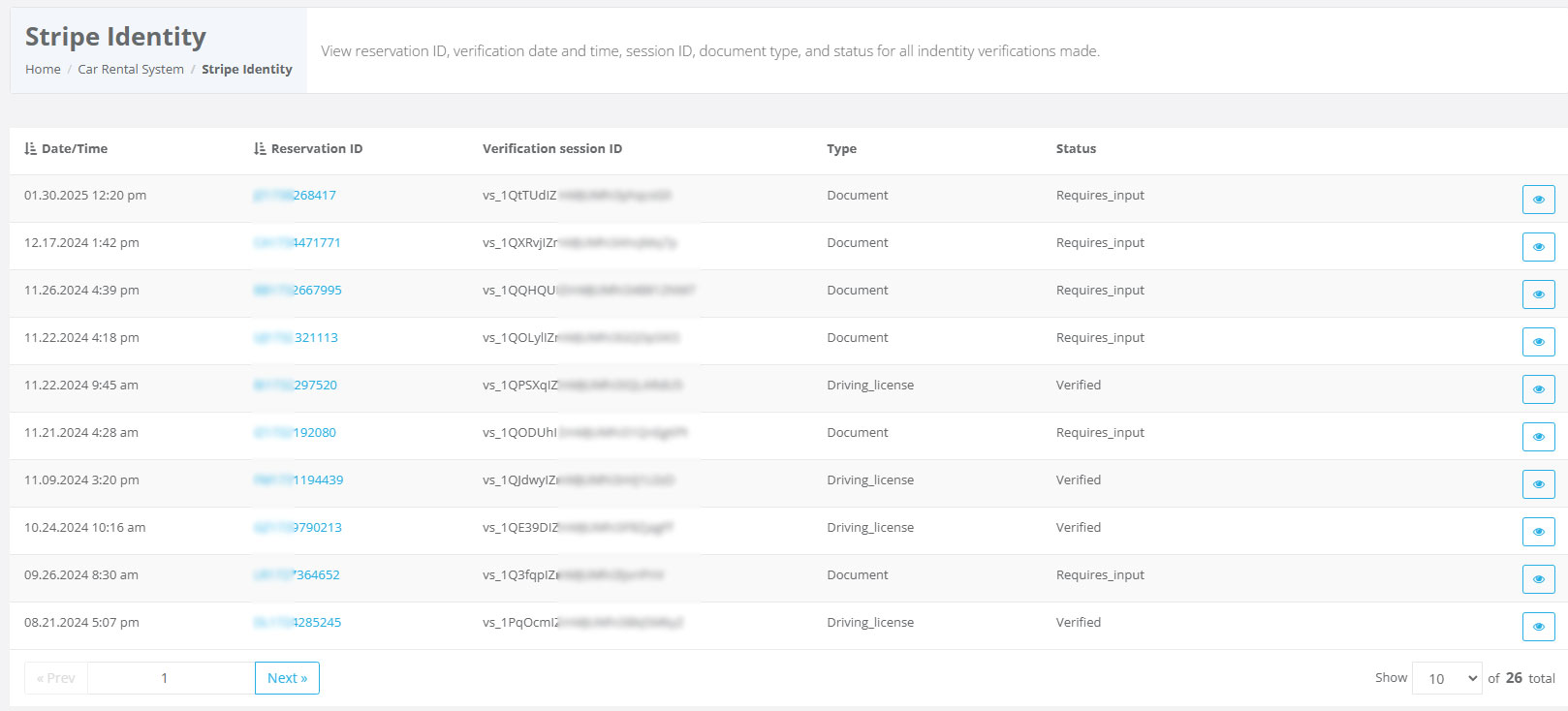The image size is (1568, 711).
Task: Click Driving_license type in the 08.21.2024 row
Action: [870, 623]
